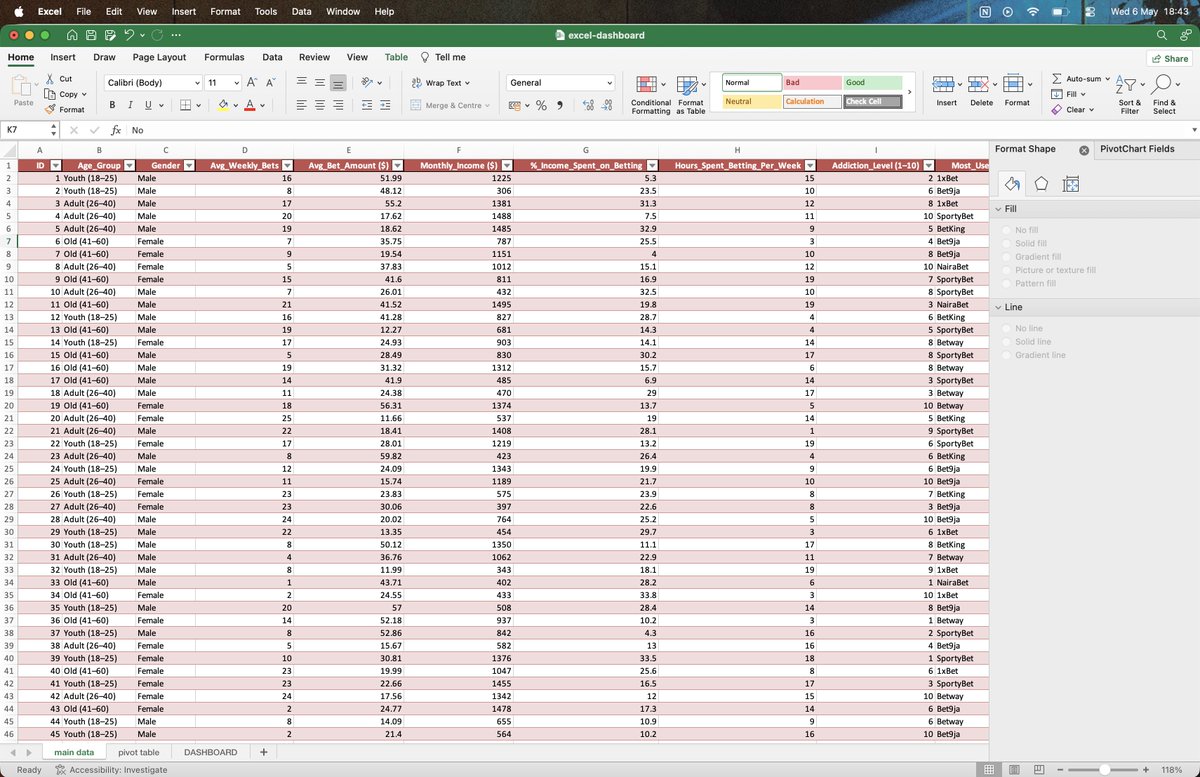Click the Cut scissors icon
The width and height of the screenshot is (1200, 777).
click(50, 79)
